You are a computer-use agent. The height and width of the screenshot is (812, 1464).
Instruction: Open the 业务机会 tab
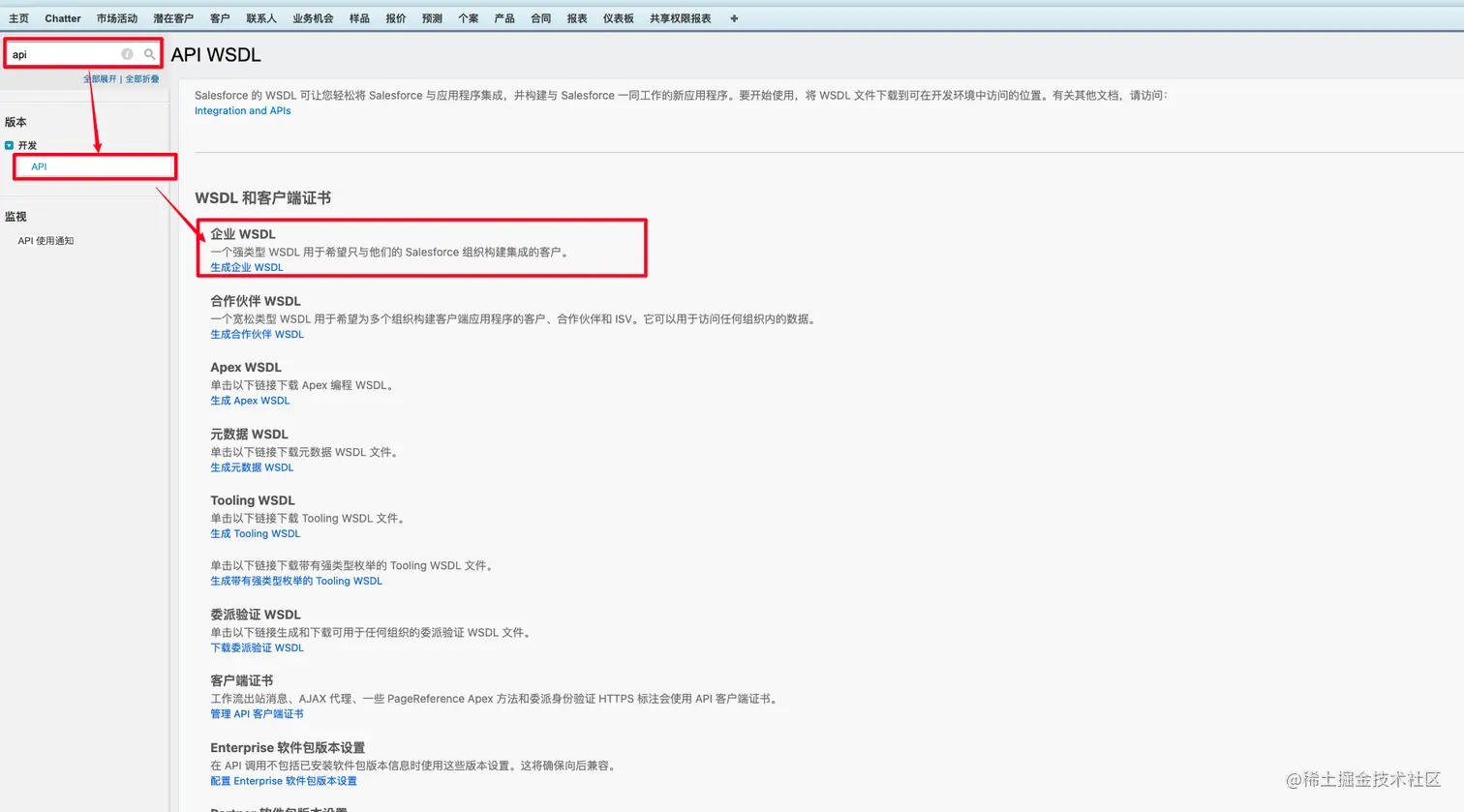(313, 18)
